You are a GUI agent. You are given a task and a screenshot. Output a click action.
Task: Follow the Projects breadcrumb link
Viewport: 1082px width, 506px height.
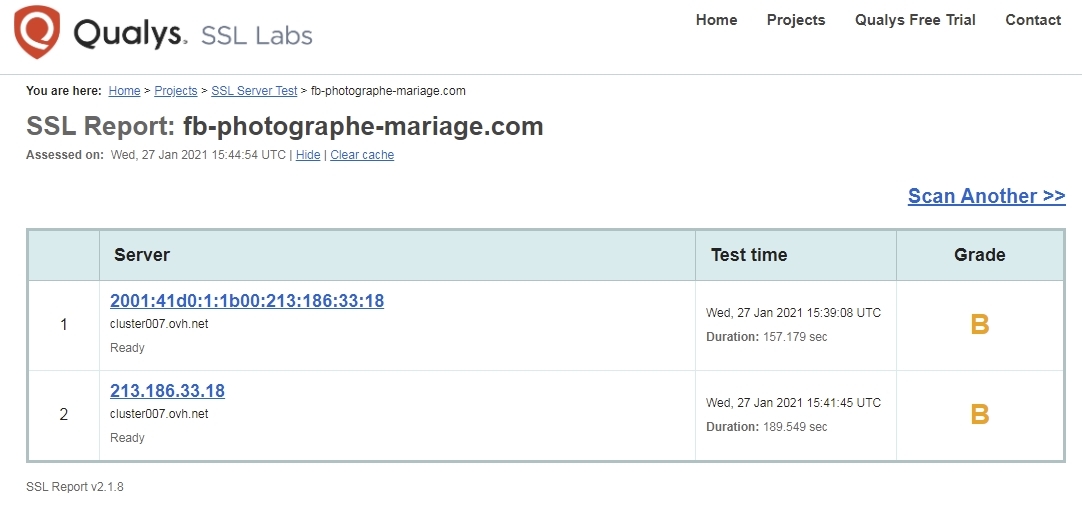point(176,91)
